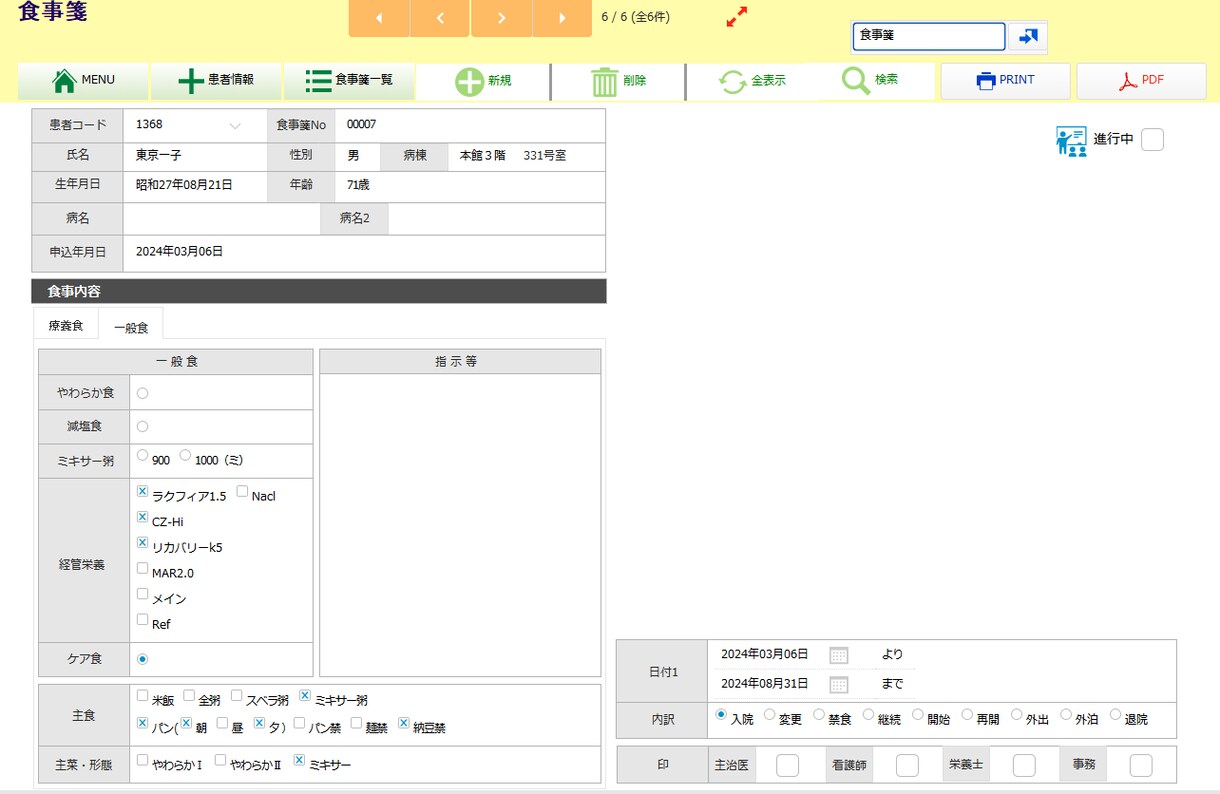Viewport: 1220px width, 794px height.
Task: Select the ケア食 radio button
Action: click(x=142, y=659)
